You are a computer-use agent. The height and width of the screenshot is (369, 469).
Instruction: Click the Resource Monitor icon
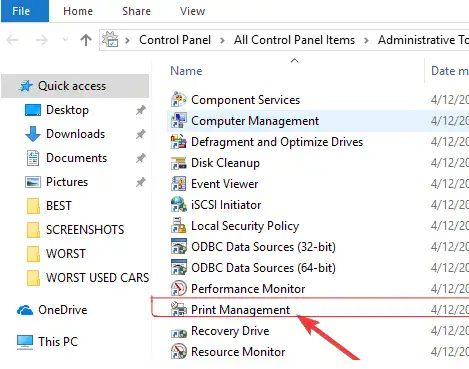(179, 352)
